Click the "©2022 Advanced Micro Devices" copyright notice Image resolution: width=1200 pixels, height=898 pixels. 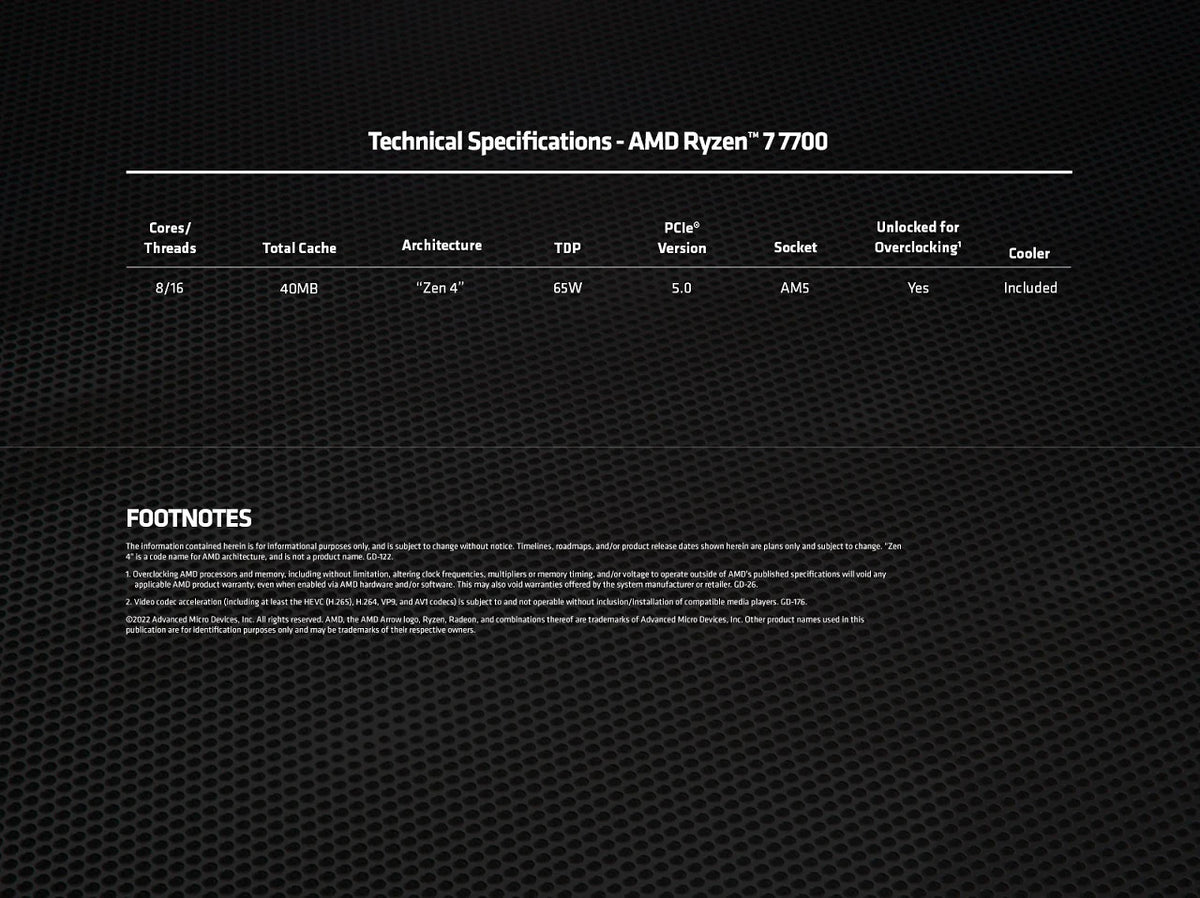click(x=495, y=625)
